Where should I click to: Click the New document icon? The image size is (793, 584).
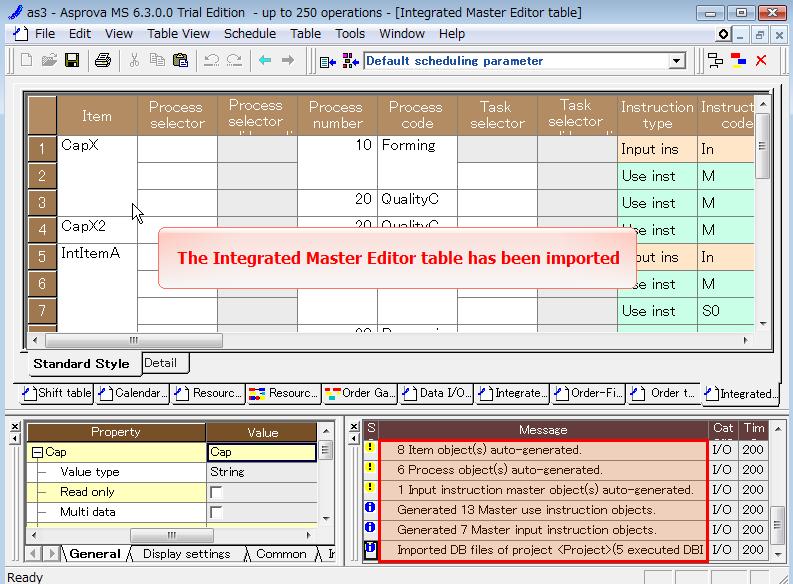click(27, 61)
